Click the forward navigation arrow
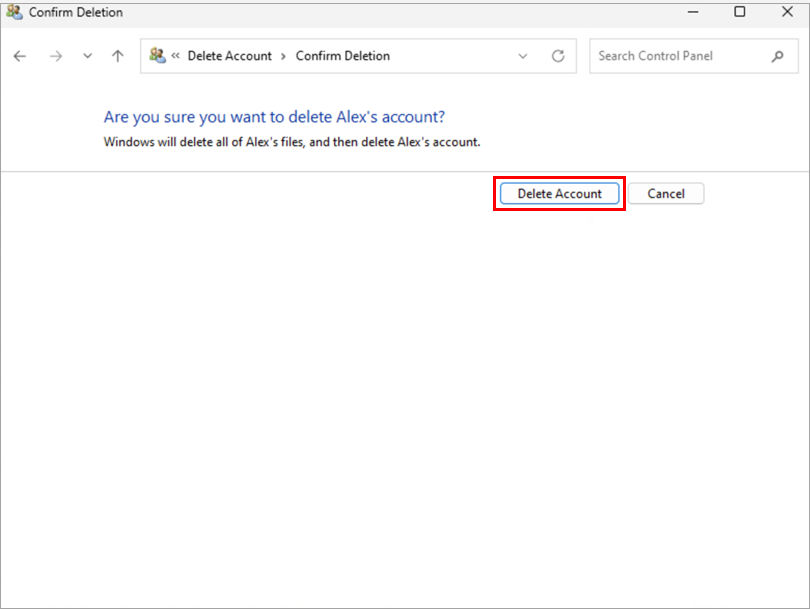The width and height of the screenshot is (810, 609). click(55, 56)
